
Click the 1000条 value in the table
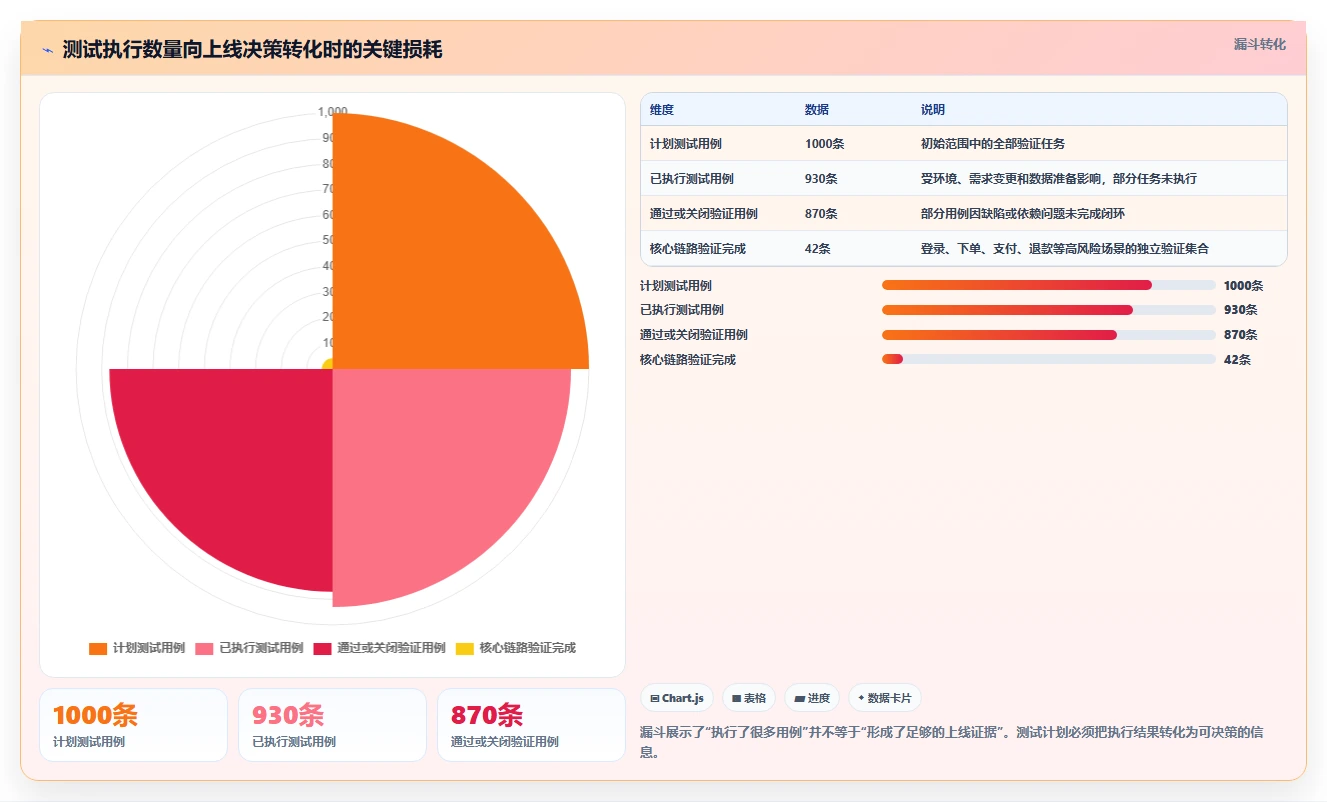point(825,144)
